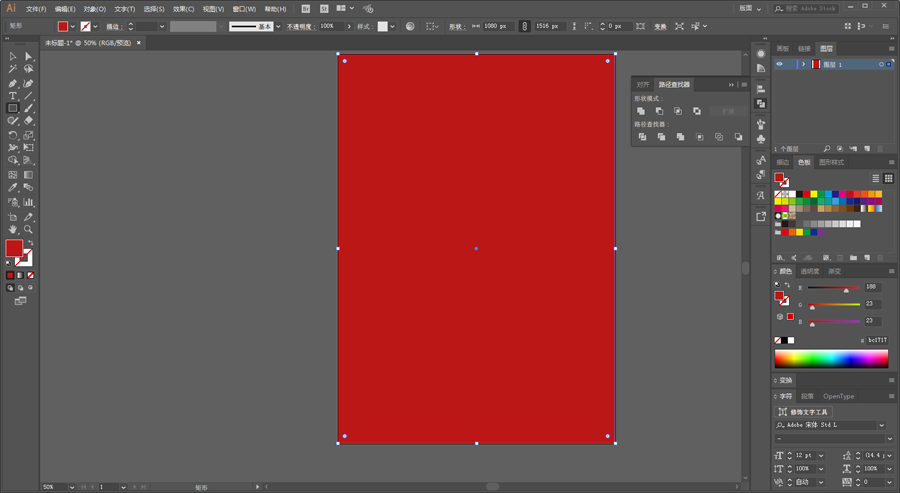The width and height of the screenshot is (900, 493).
Task: Hide layer 1 with the eye icon
Action: pyautogui.click(x=779, y=64)
